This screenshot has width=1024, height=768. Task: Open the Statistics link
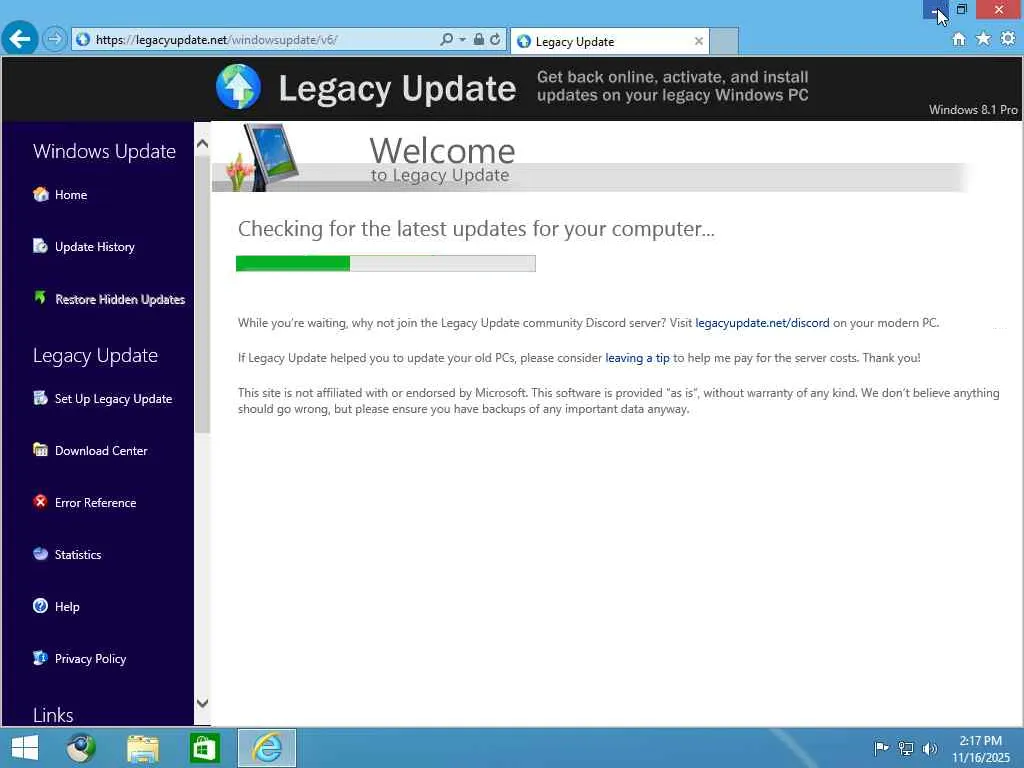(78, 554)
